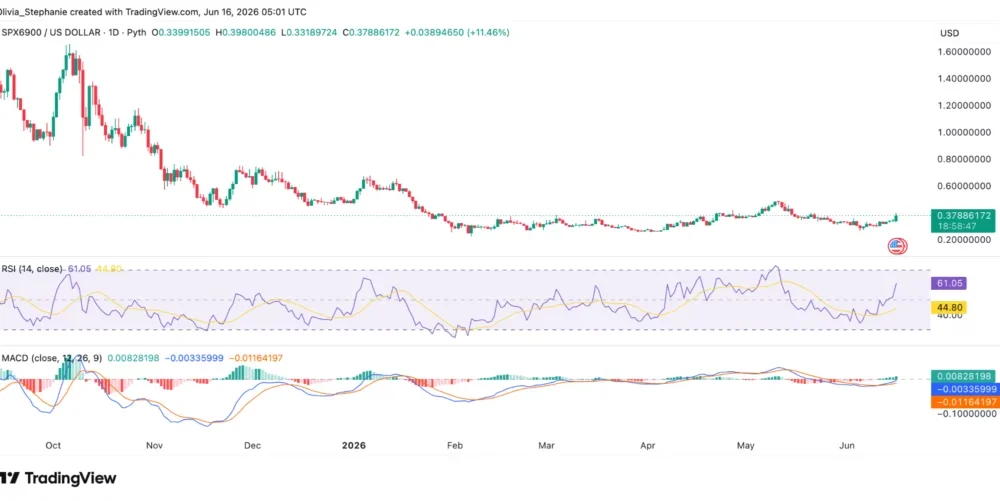Click the 1.20000000 price axis label
This screenshot has height=501, width=1000.
[x=965, y=105]
